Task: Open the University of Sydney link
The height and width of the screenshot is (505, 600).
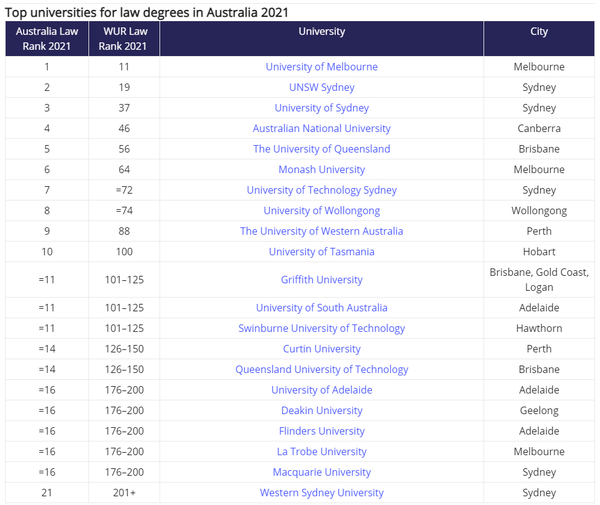Action: [x=321, y=108]
